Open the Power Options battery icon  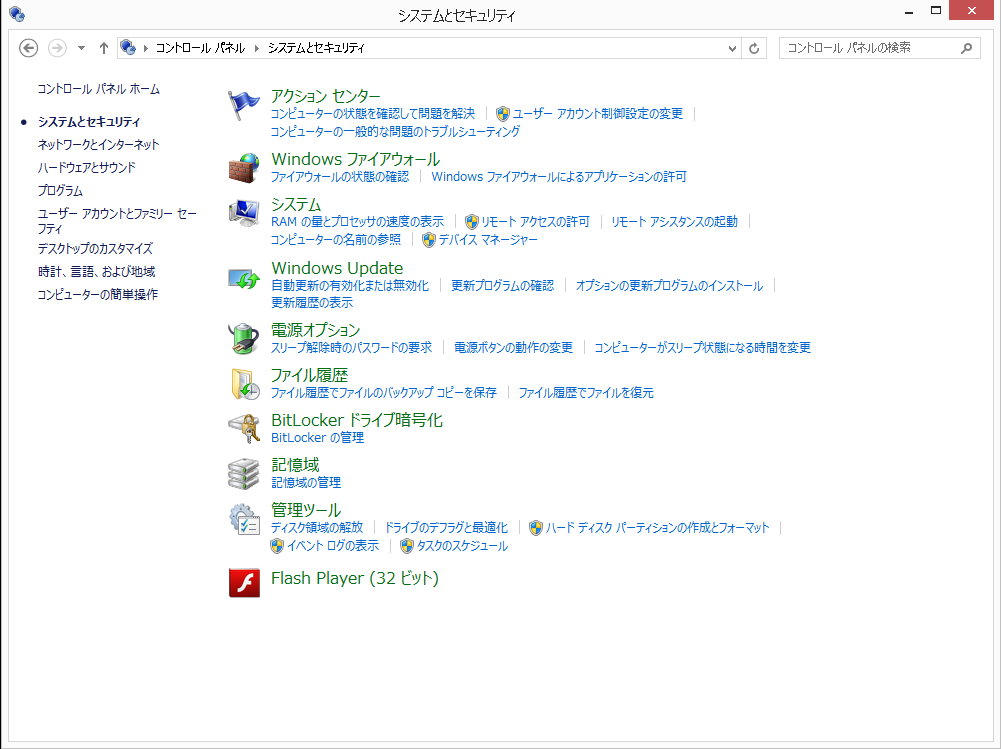pos(244,338)
